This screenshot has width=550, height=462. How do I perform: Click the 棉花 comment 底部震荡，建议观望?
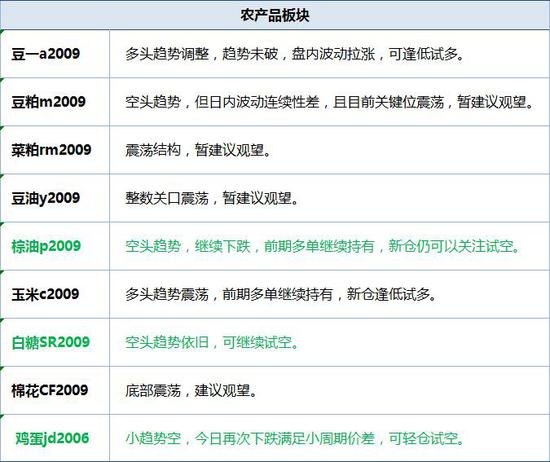[190, 390]
